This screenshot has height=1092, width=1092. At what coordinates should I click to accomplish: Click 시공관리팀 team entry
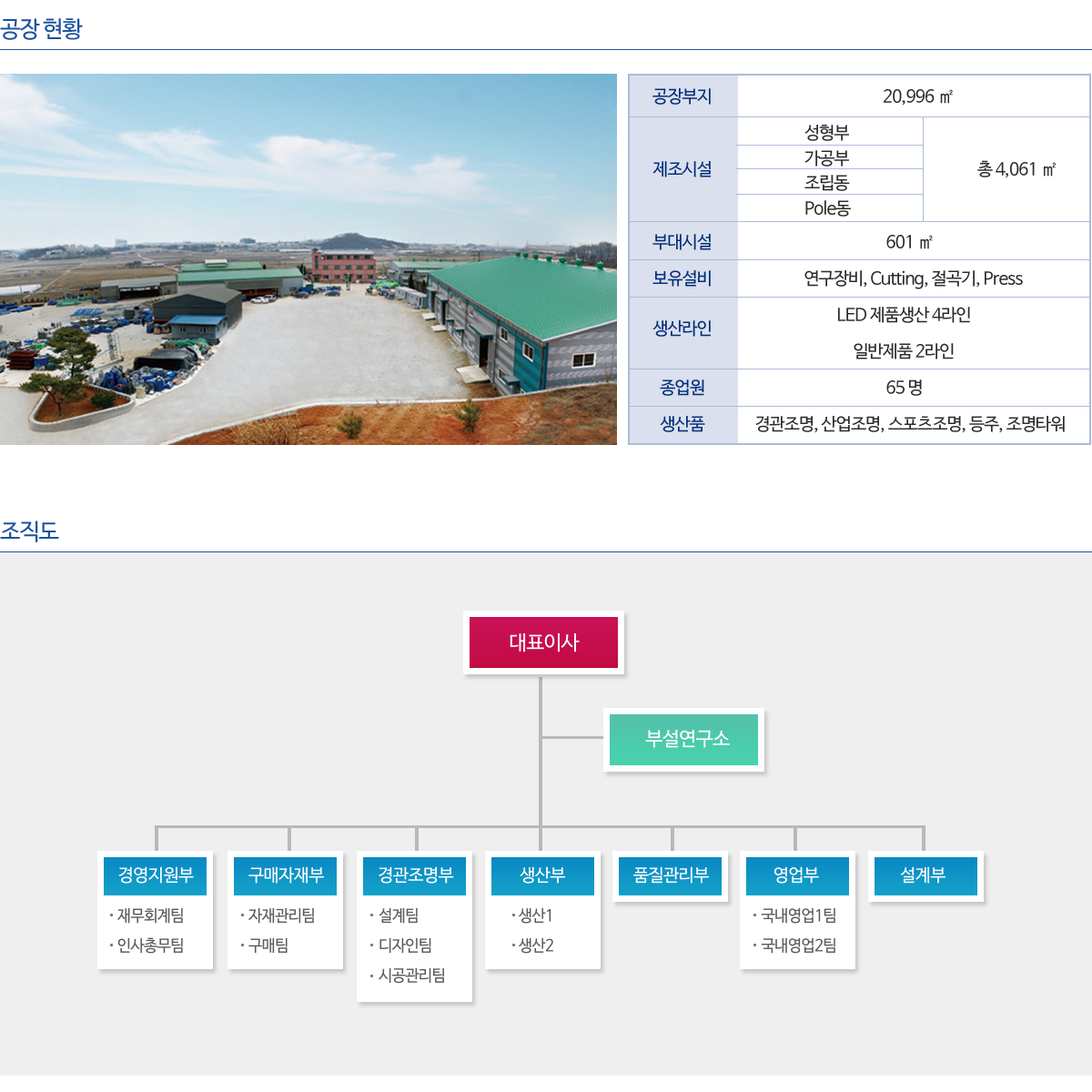[411, 976]
